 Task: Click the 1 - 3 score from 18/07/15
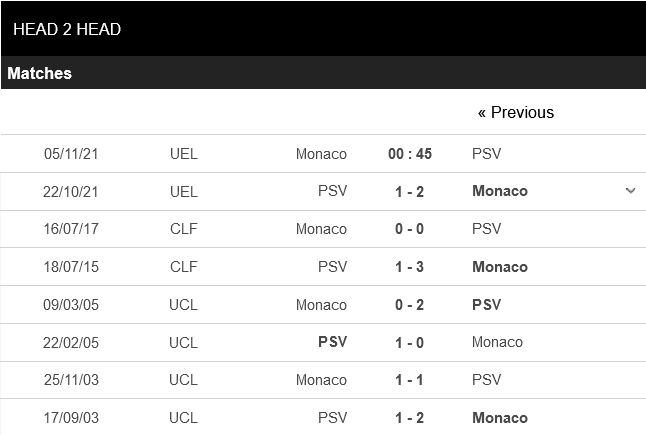click(x=410, y=267)
